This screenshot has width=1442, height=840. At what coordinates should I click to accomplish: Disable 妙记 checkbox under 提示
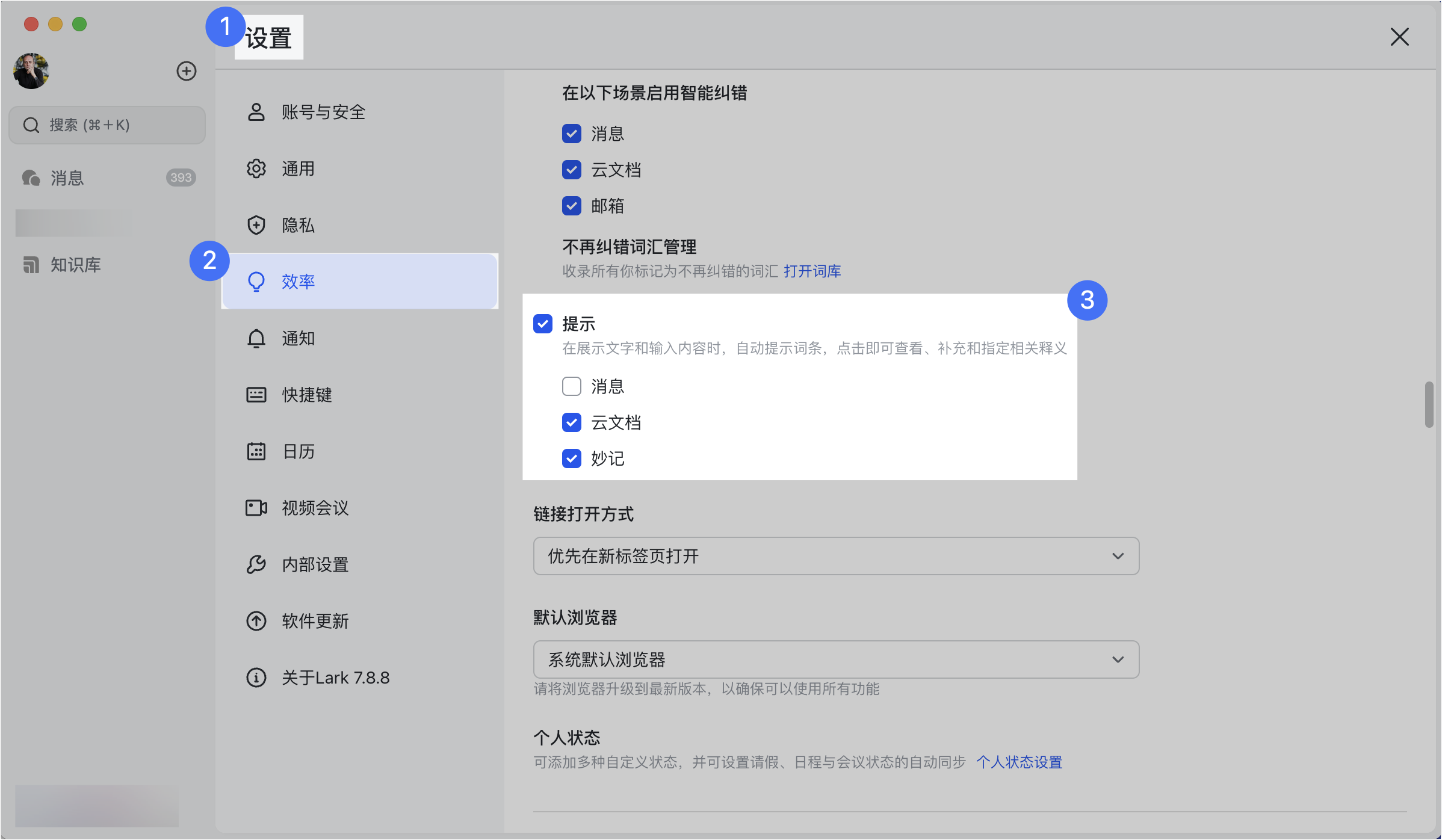(x=571, y=459)
